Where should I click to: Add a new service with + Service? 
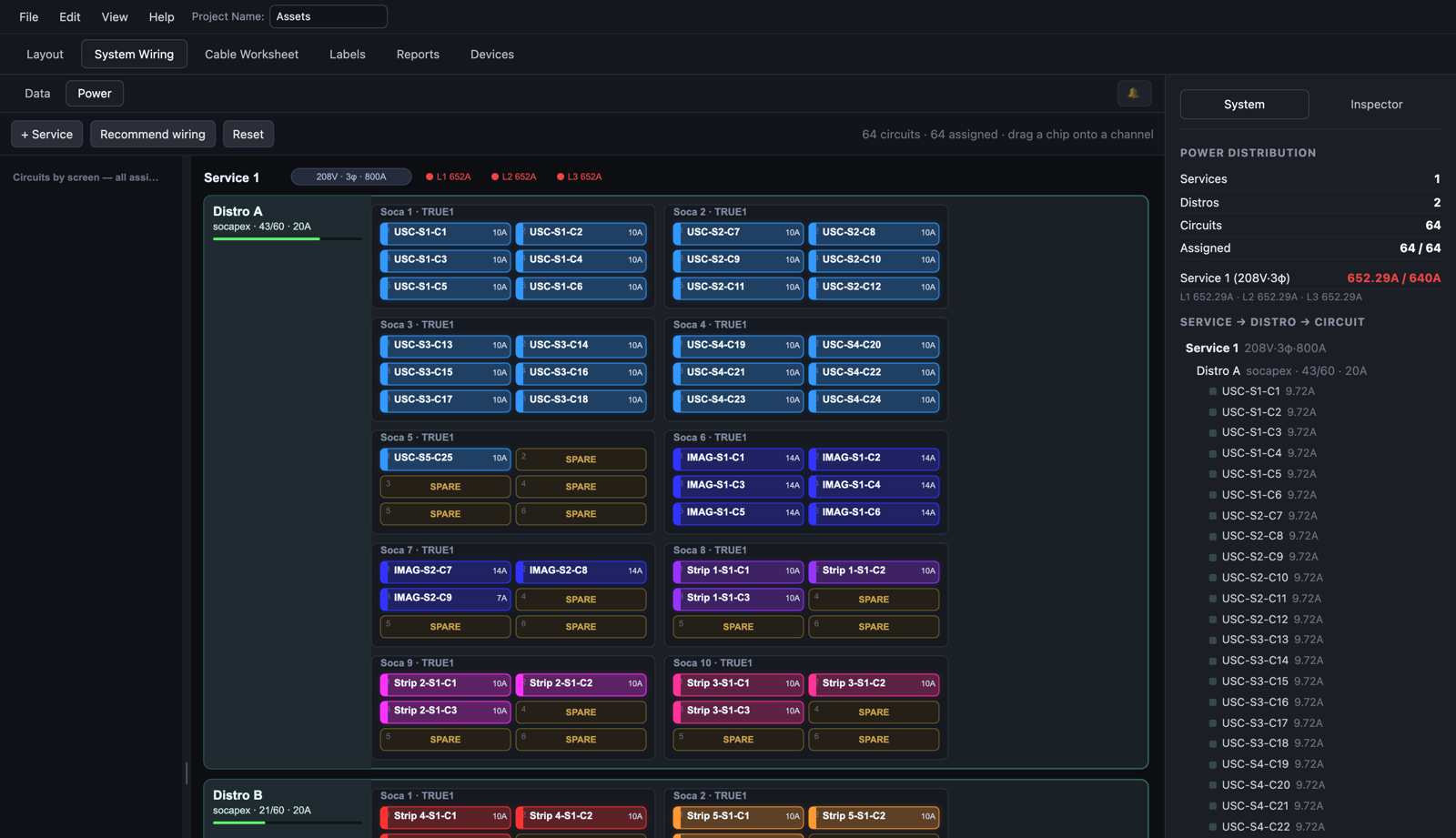[47, 134]
